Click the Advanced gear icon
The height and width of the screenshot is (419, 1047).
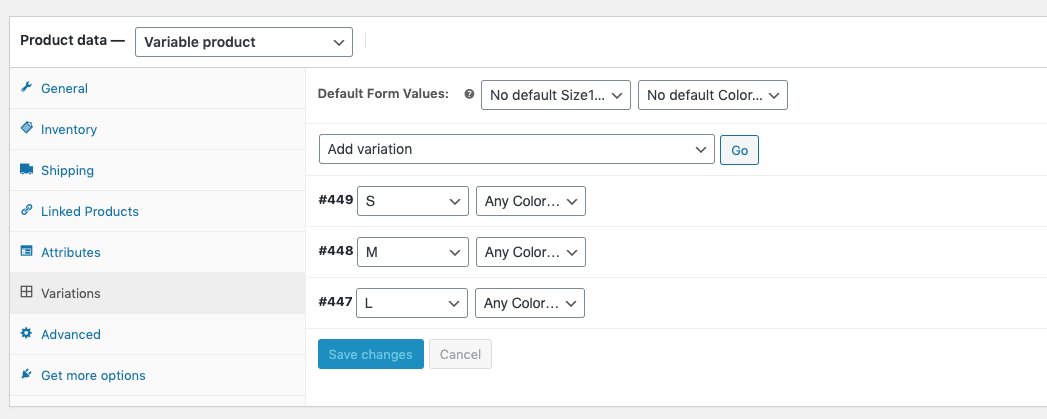[27, 334]
